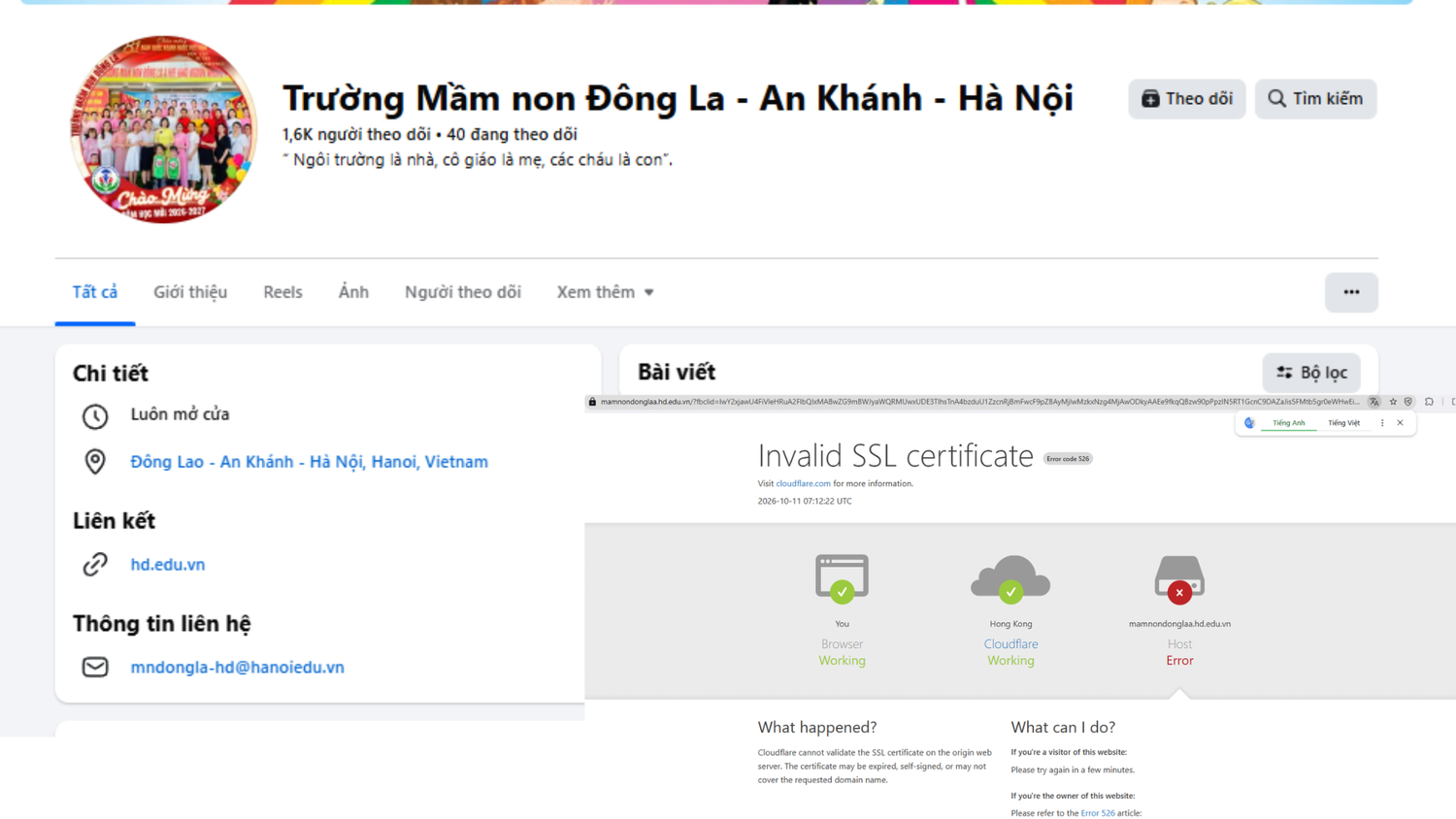
Task: Click the clock icon beside Luôn mở cửa
Action: (x=95, y=416)
